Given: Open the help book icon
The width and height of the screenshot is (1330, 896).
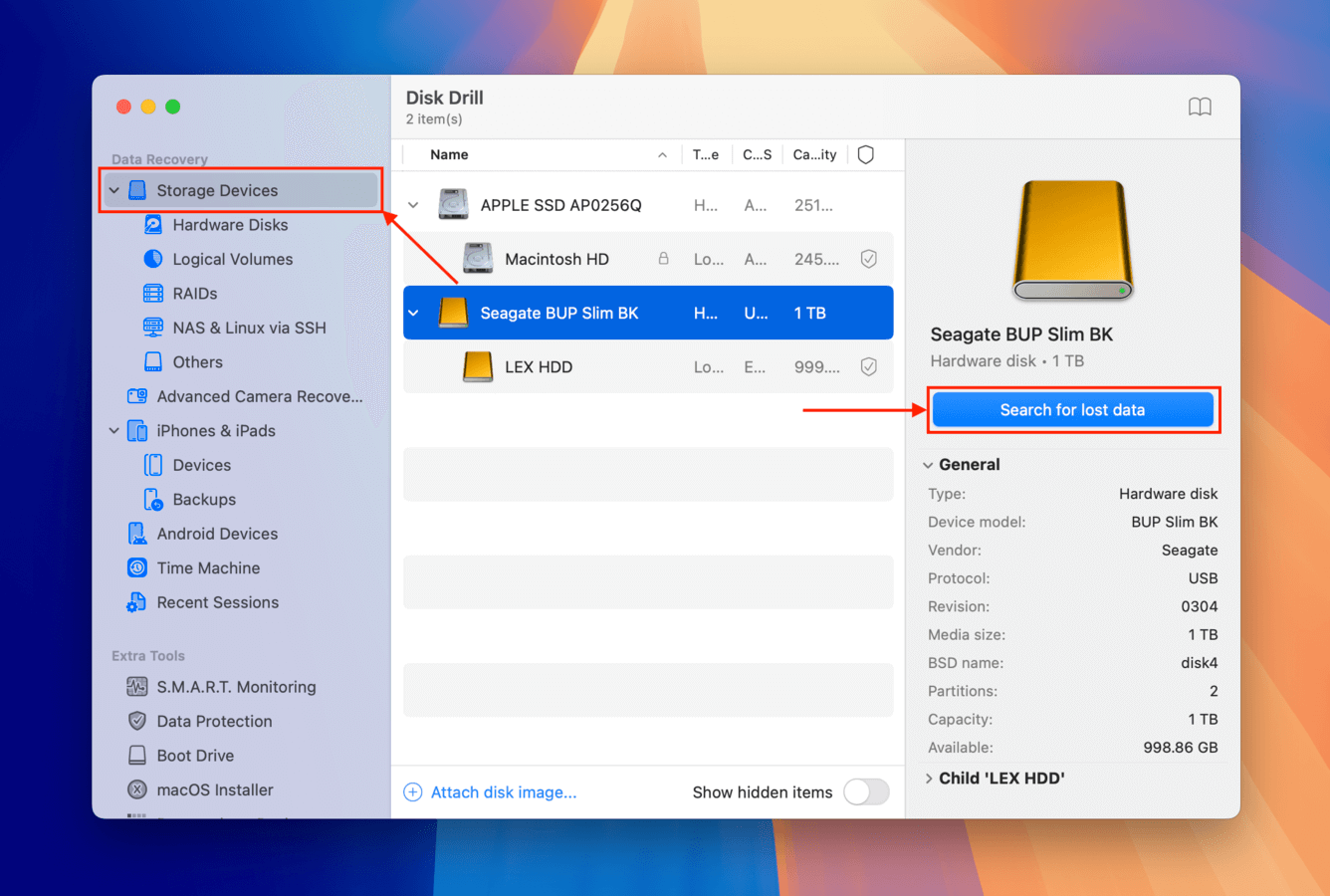Looking at the screenshot, I should (1200, 107).
